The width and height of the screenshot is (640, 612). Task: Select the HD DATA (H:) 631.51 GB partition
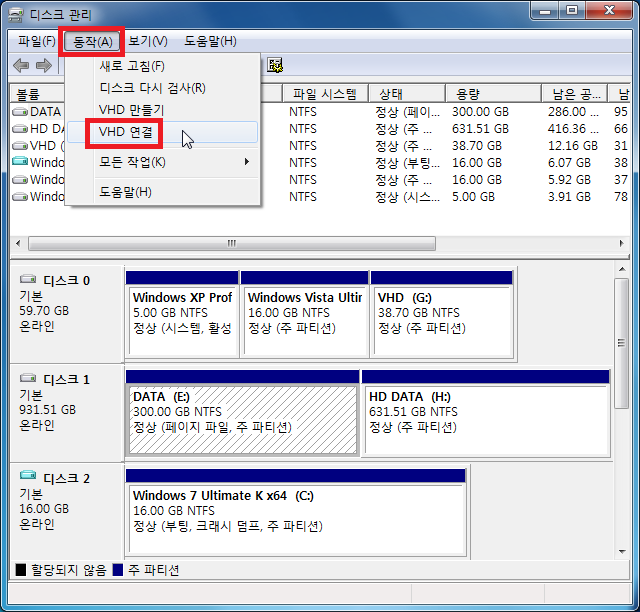point(486,414)
